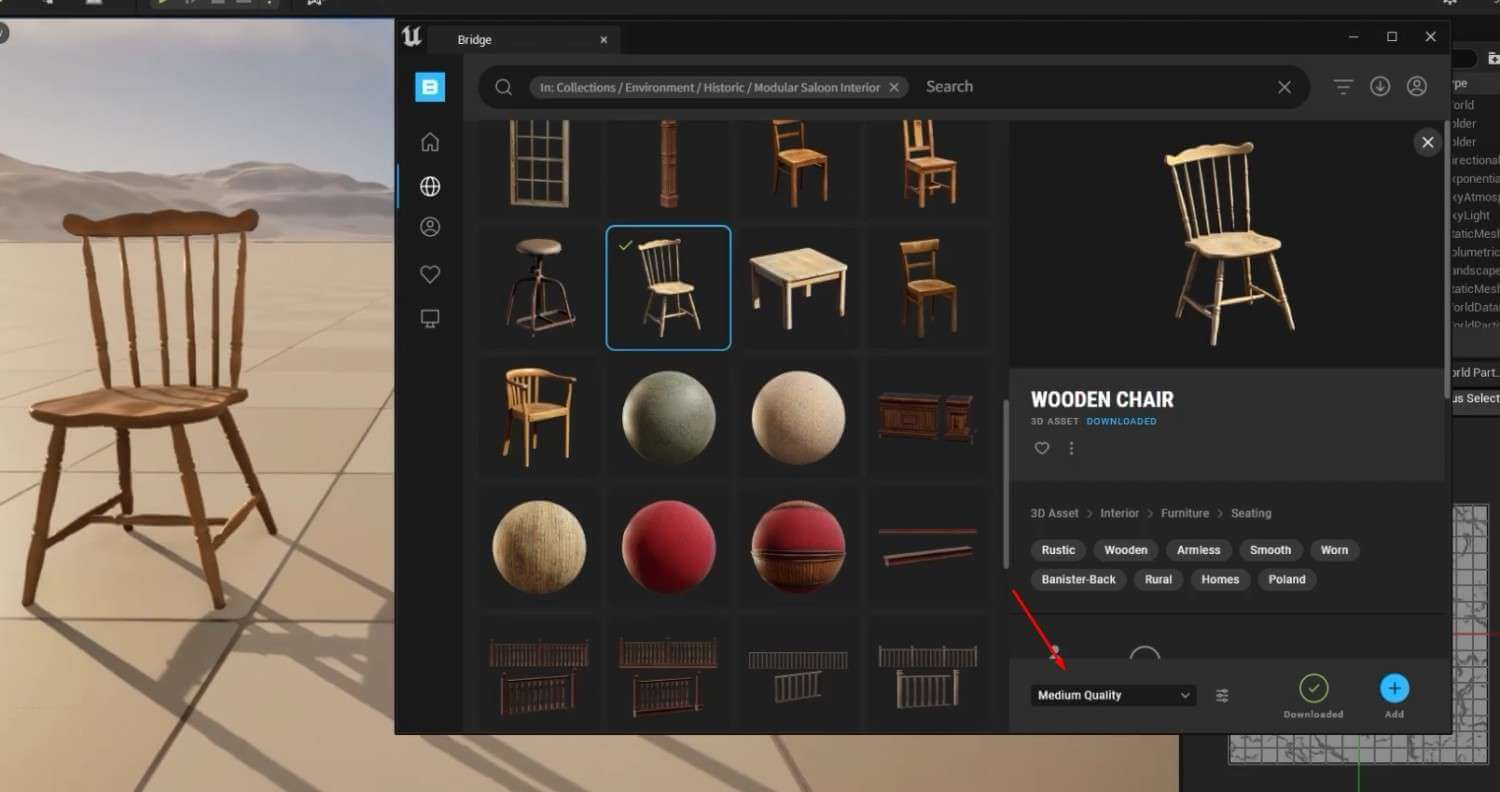
Task: Open the speckled beige sphere material
Action: [798, 417]
